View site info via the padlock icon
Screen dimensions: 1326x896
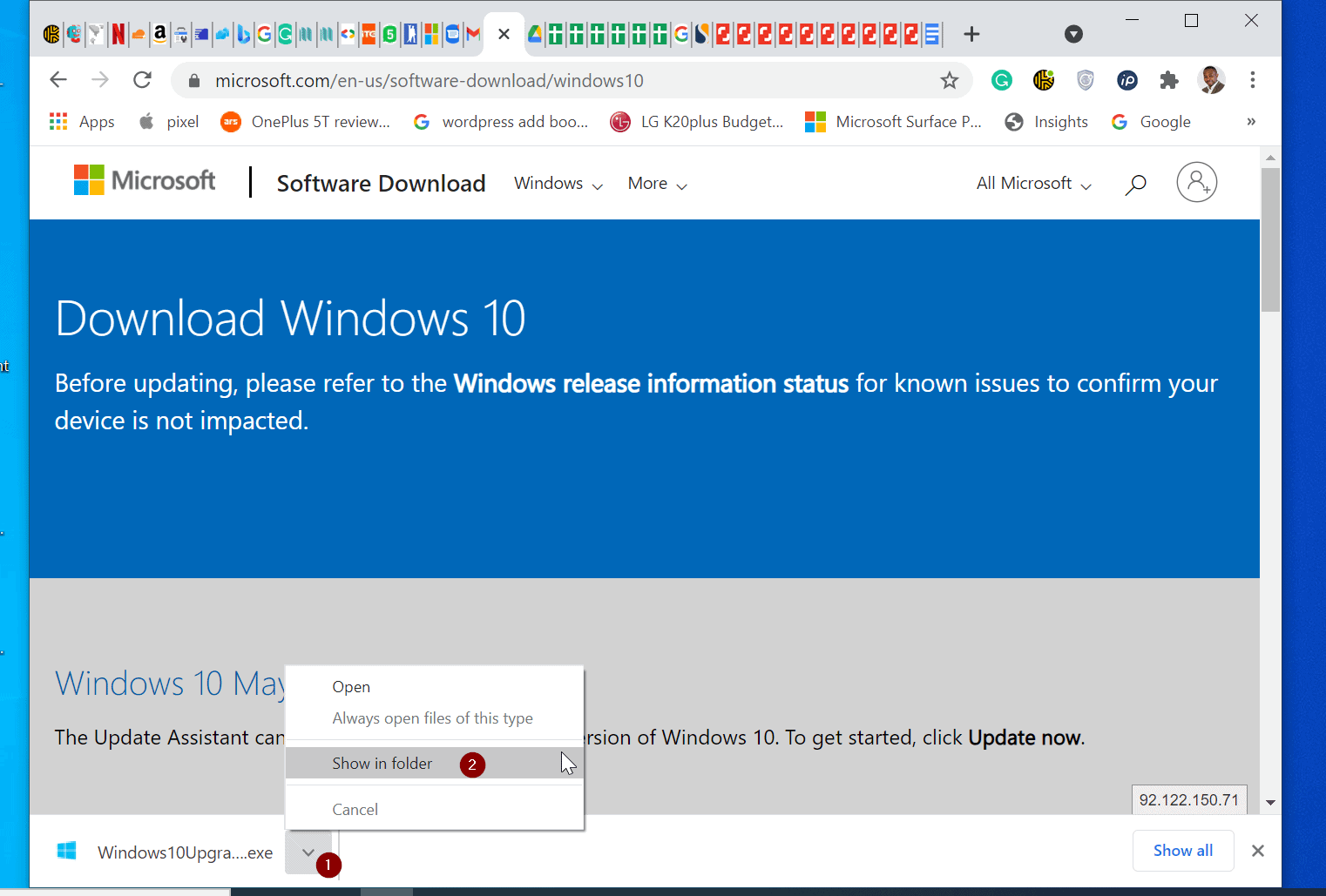point(194,81)
